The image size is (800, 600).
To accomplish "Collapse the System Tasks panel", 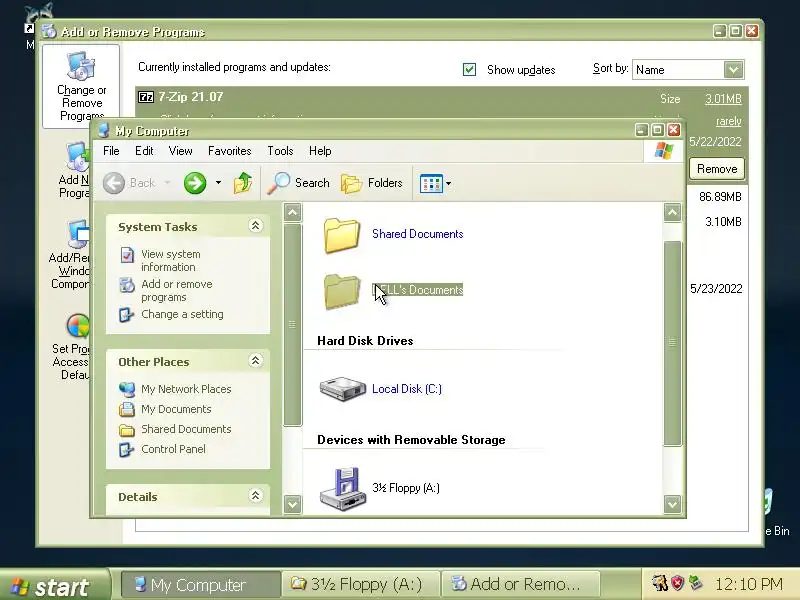I will (255, 226).
